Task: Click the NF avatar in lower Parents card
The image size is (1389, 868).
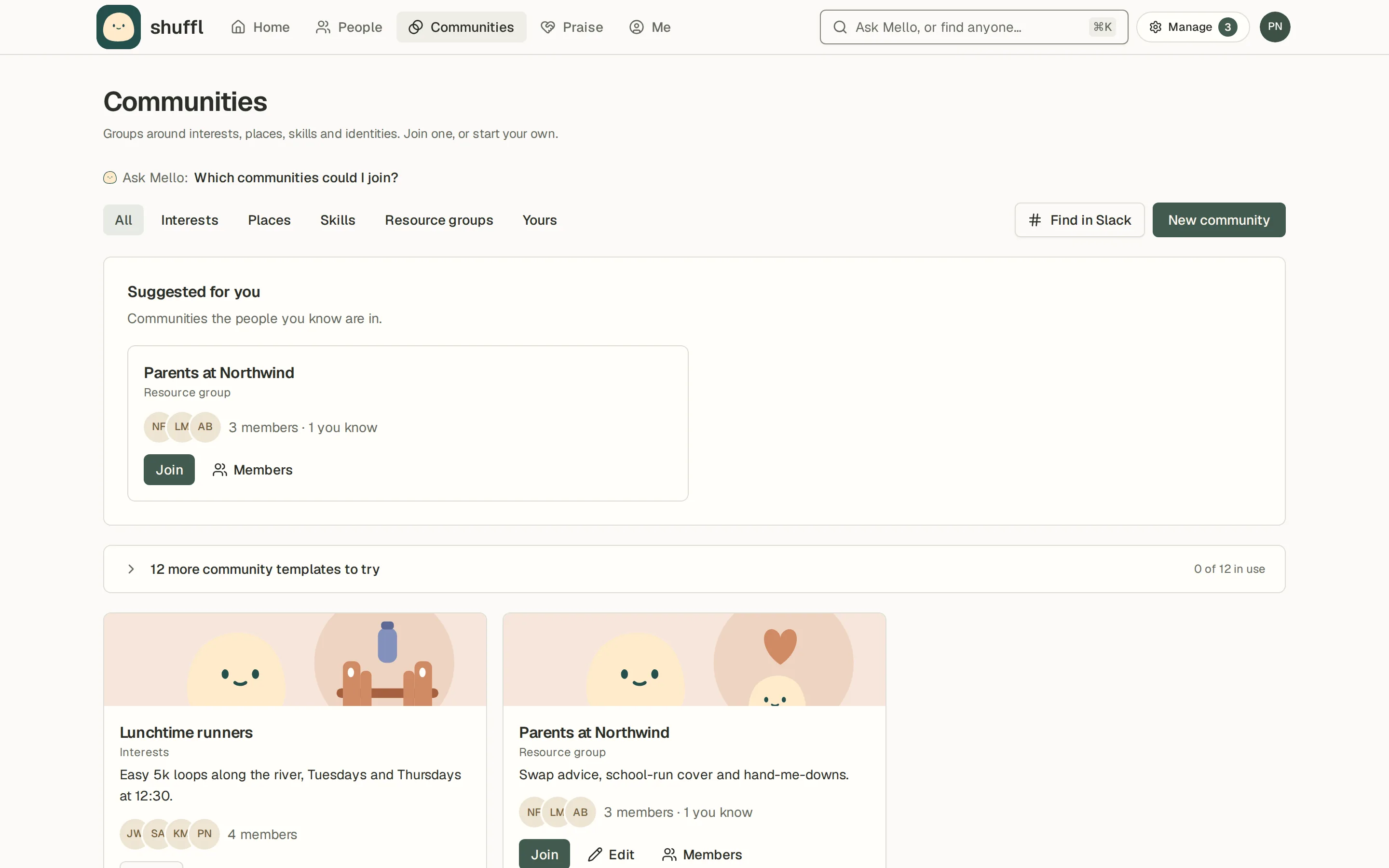Action: click(533, 813)
